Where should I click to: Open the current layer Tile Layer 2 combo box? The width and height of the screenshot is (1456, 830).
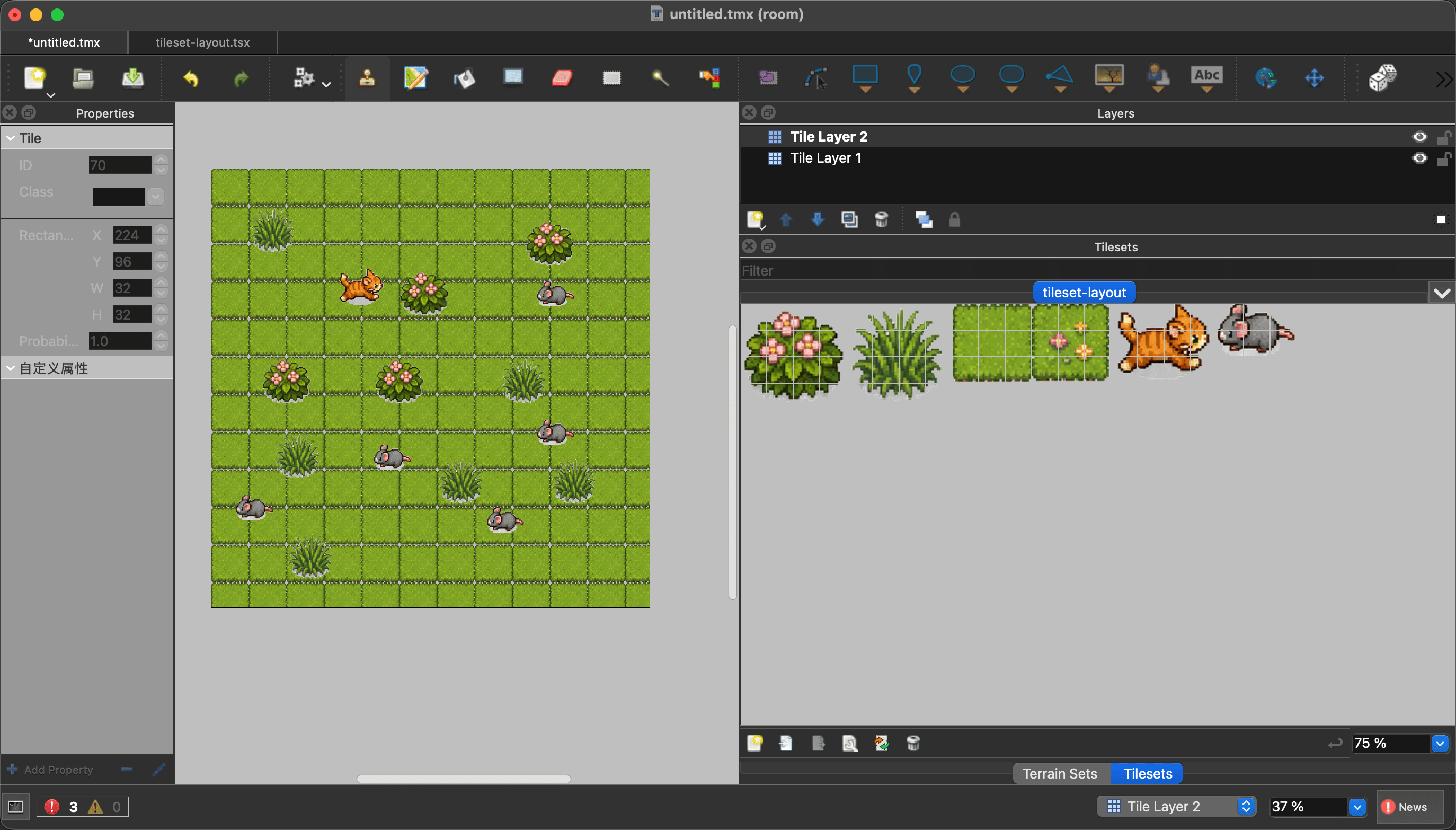[x=1176, y=806]
